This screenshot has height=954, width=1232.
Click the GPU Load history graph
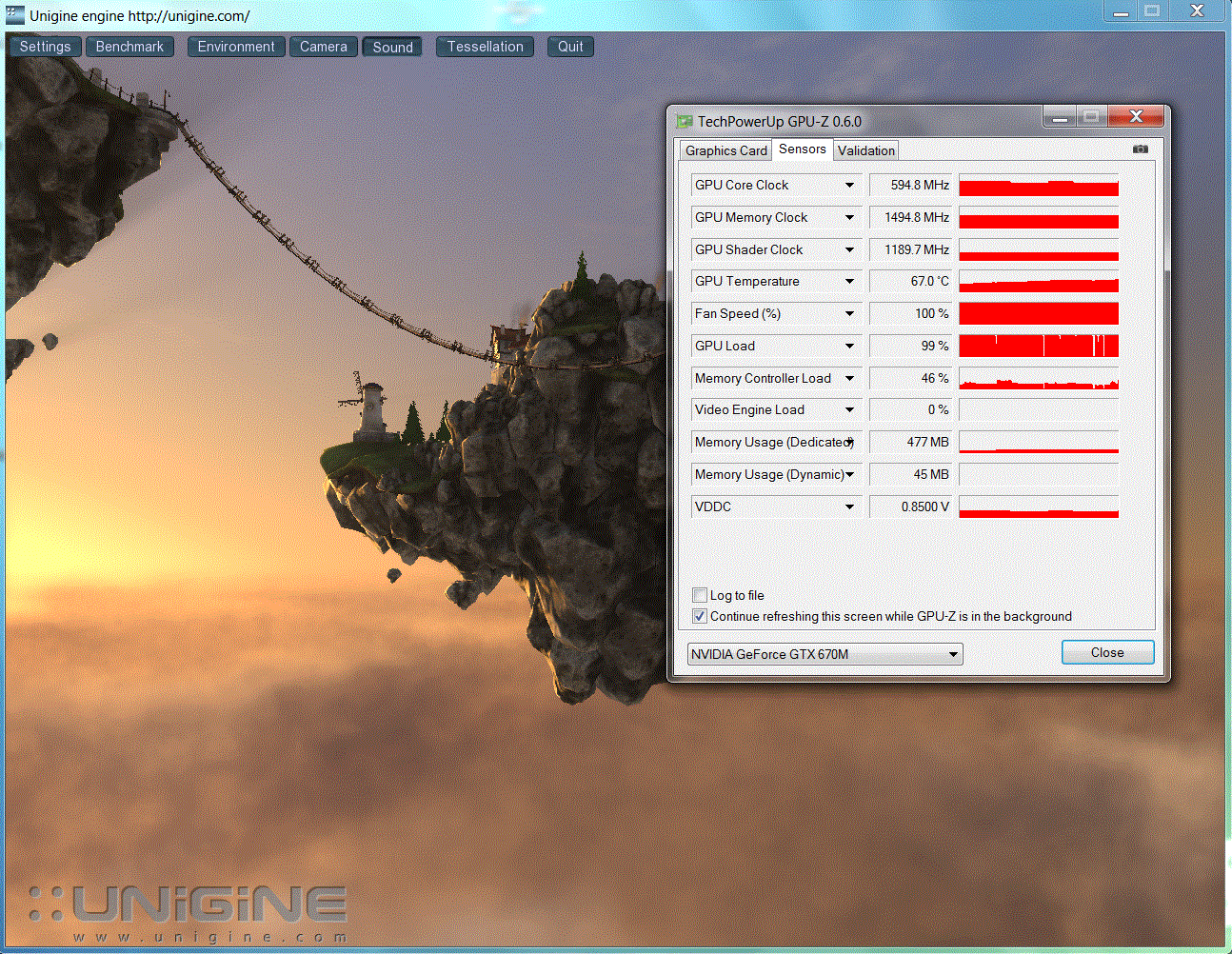1039,346
